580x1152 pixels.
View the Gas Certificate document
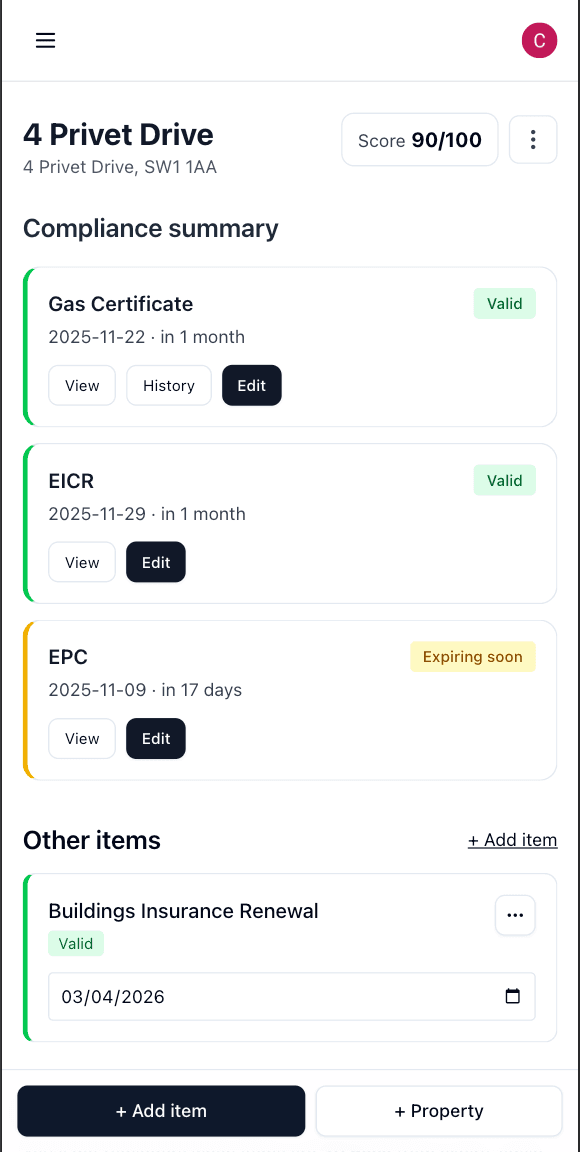[x=81, y=385]
